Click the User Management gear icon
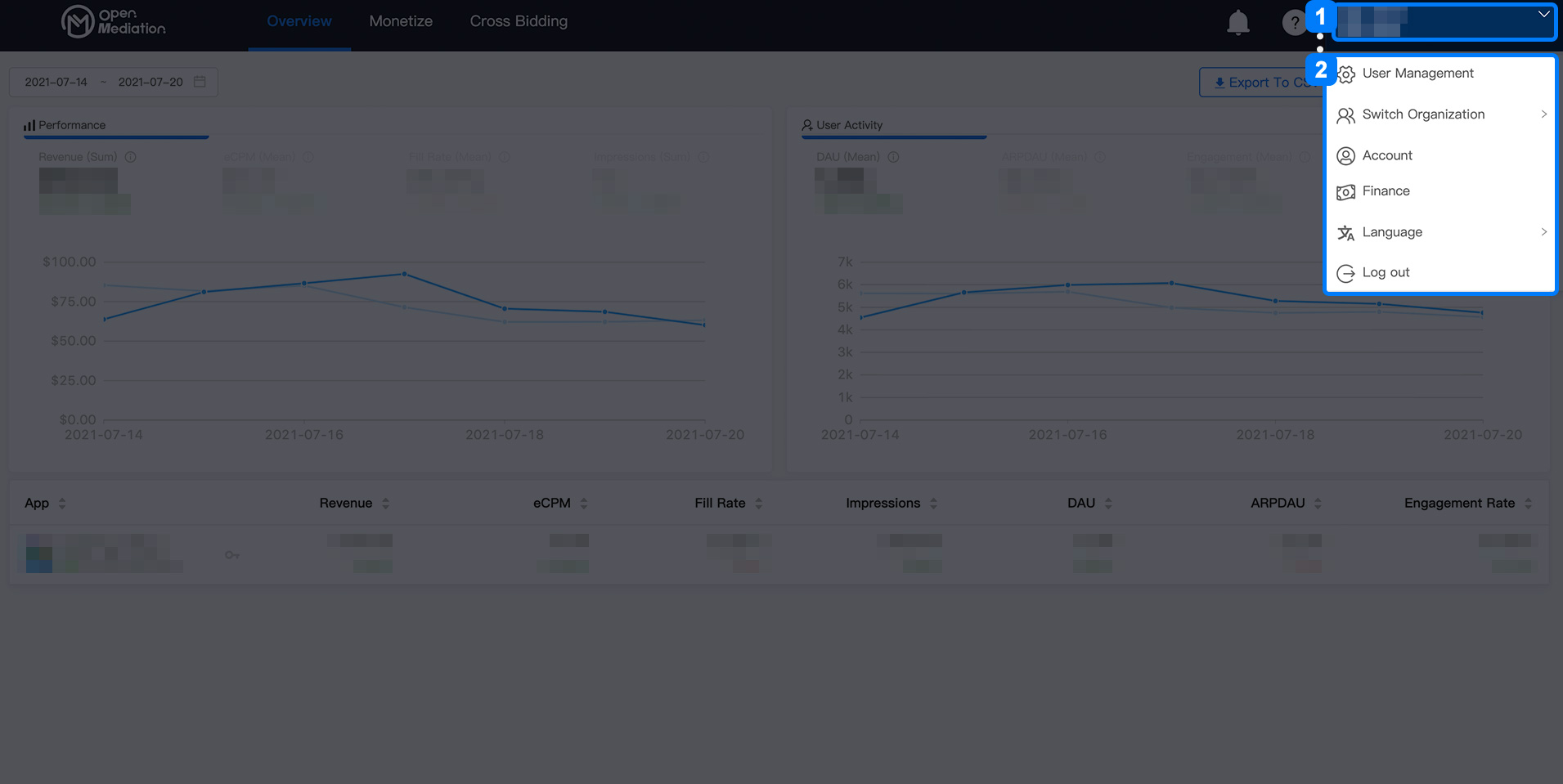This screenshot has height=784, width=1563. [x=1346, y=74]
